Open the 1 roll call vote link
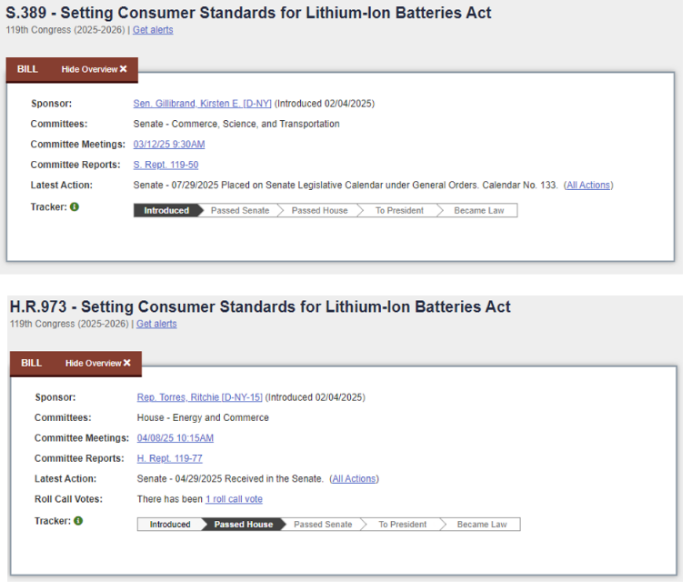Viewport: 683px width, 582px height. 234,499
